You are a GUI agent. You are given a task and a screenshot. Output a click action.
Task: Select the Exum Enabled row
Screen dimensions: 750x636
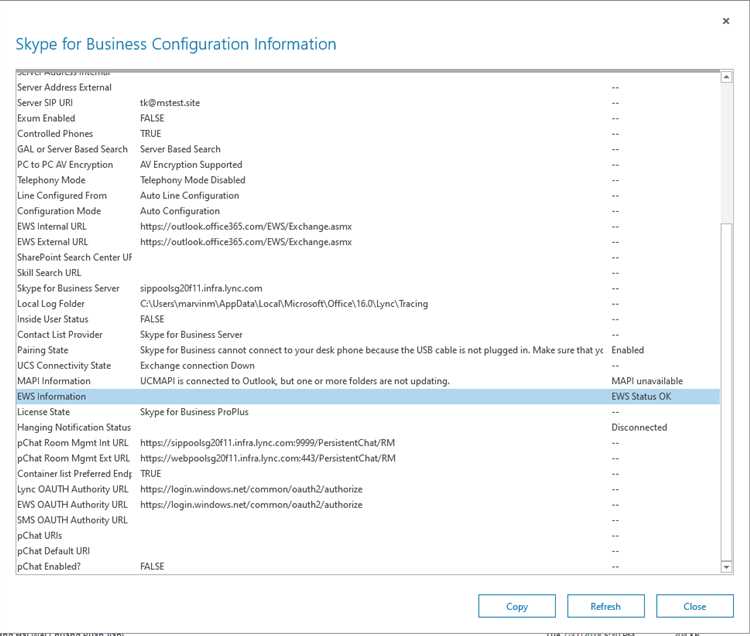click(x=368, y=118)
